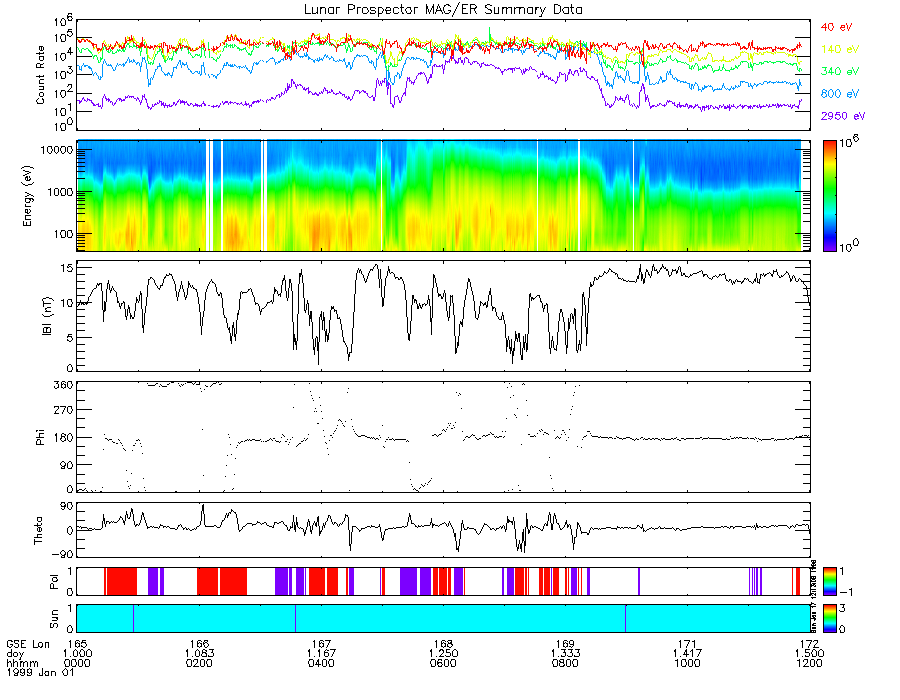Click the 'Pol' axis label
The width and height of the screenshot is (900, 700).
pyautogui.click(x=54, y=582)
